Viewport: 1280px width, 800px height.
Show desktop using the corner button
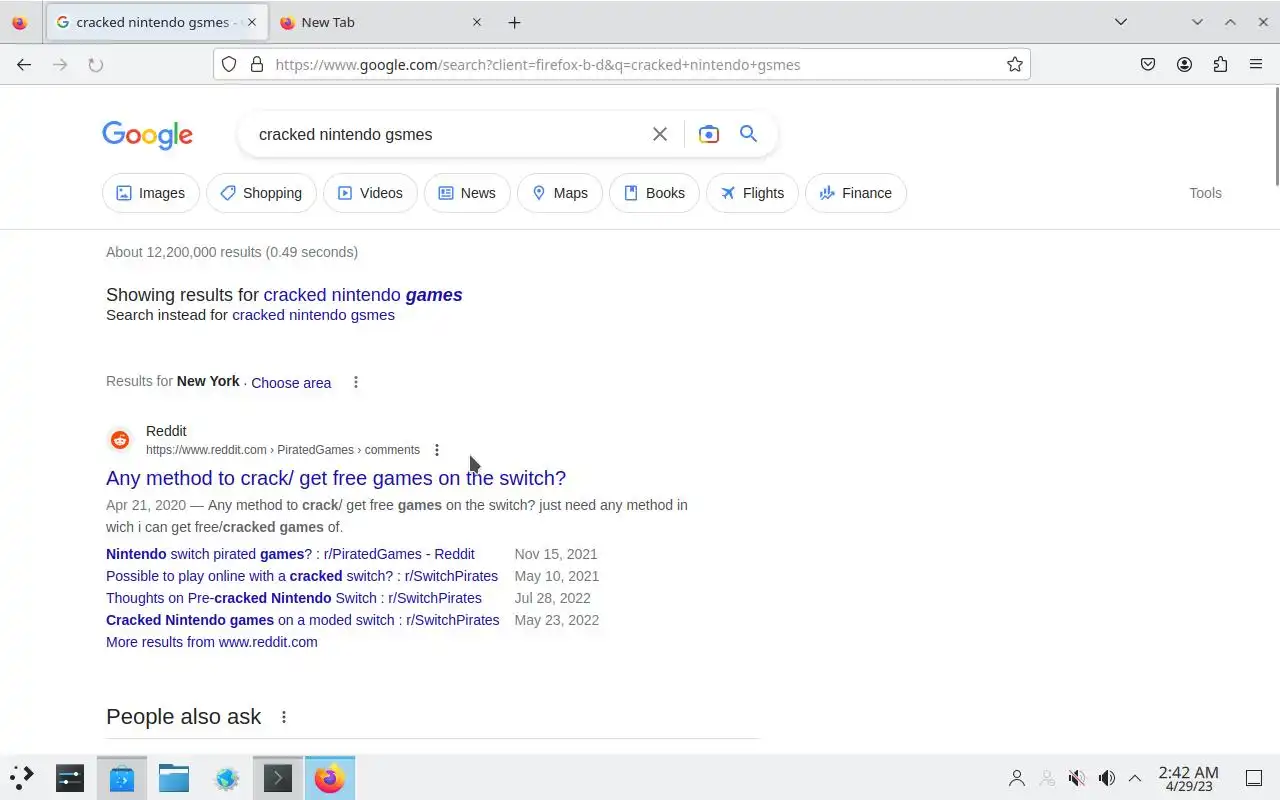[1254, 778]
